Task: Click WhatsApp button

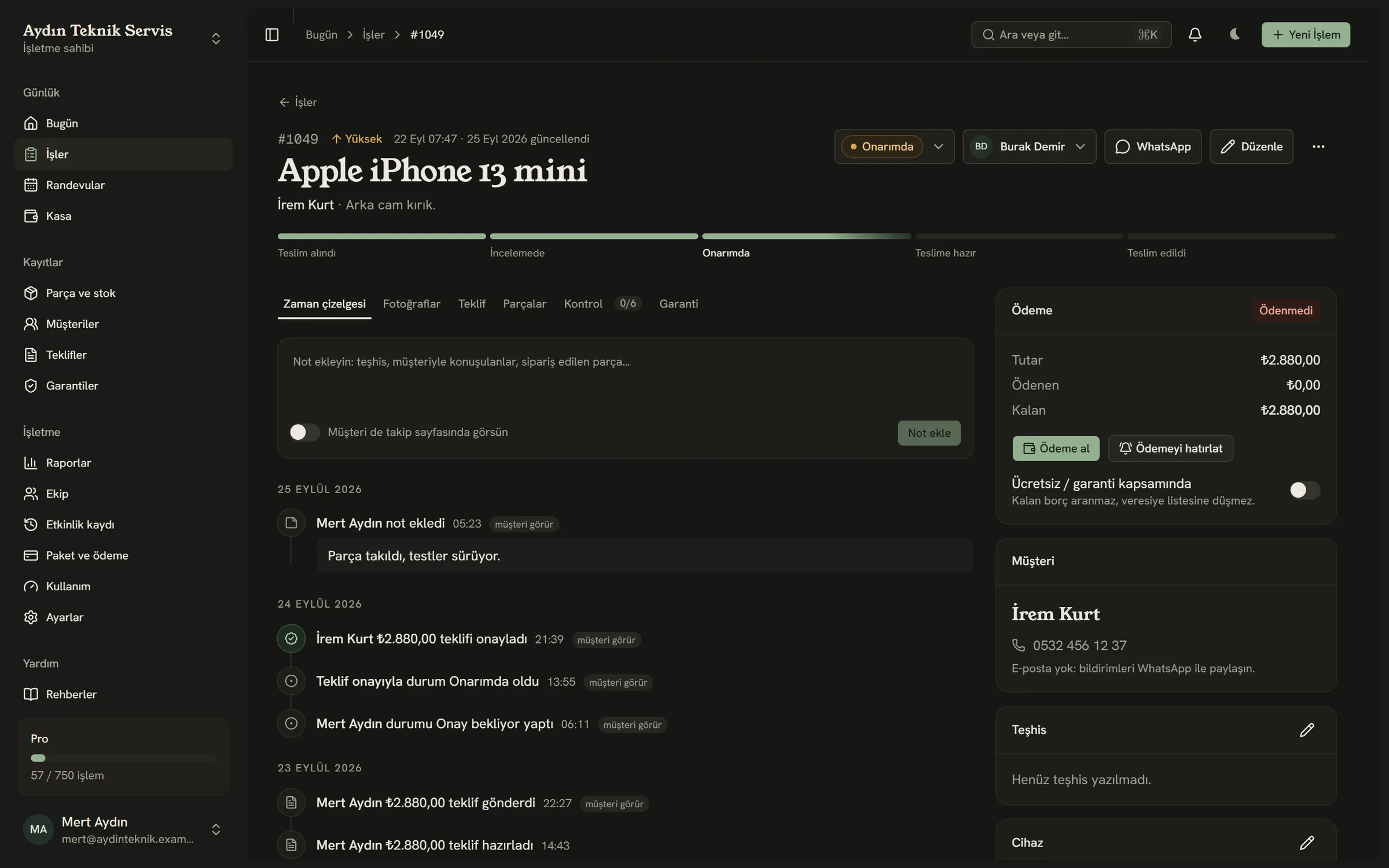Action: 1152,146
